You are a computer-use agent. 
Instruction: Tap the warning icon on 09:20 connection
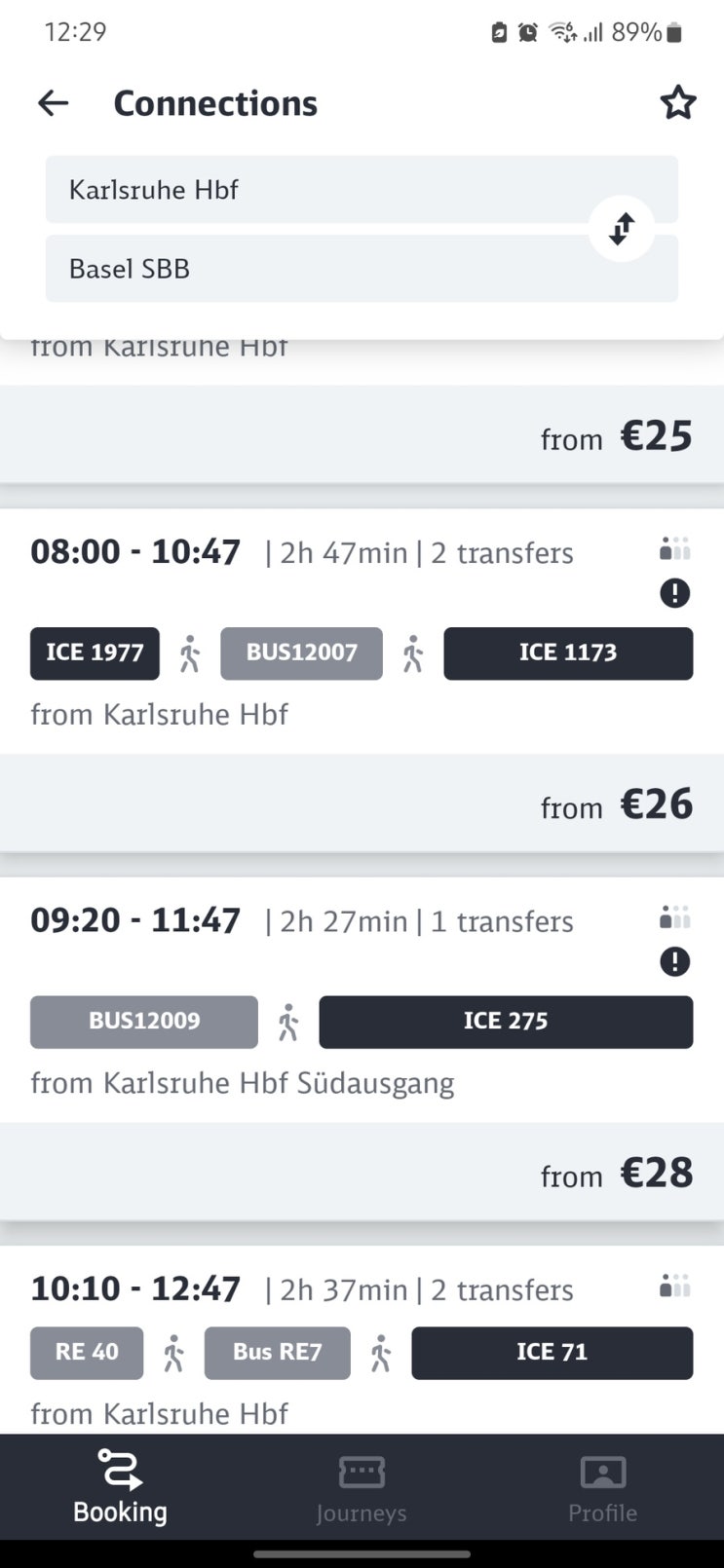pos(674,962)
